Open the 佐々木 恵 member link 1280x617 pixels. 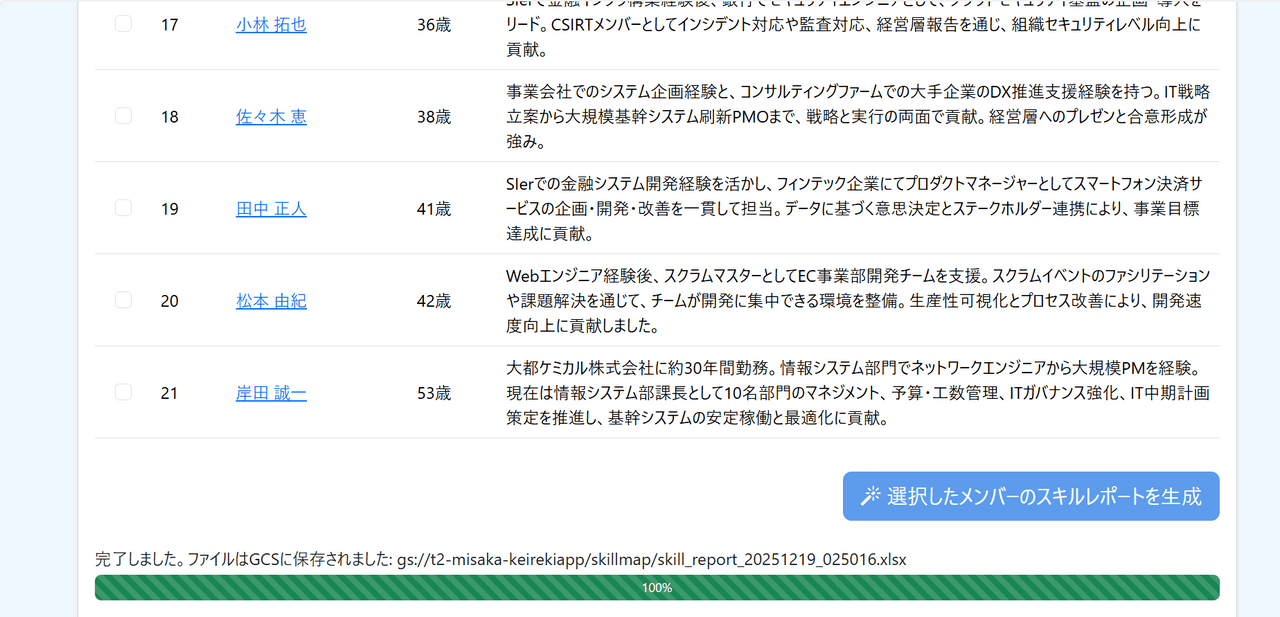[271, 117]
